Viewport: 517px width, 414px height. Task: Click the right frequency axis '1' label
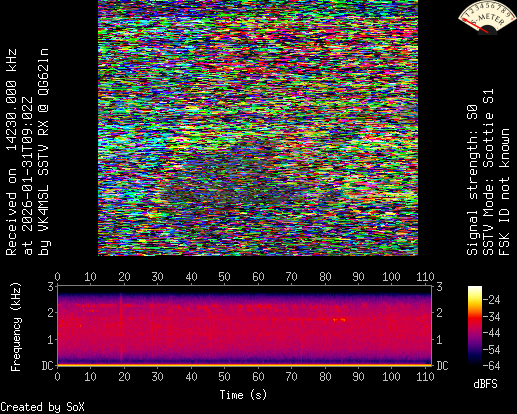point(439,340)
